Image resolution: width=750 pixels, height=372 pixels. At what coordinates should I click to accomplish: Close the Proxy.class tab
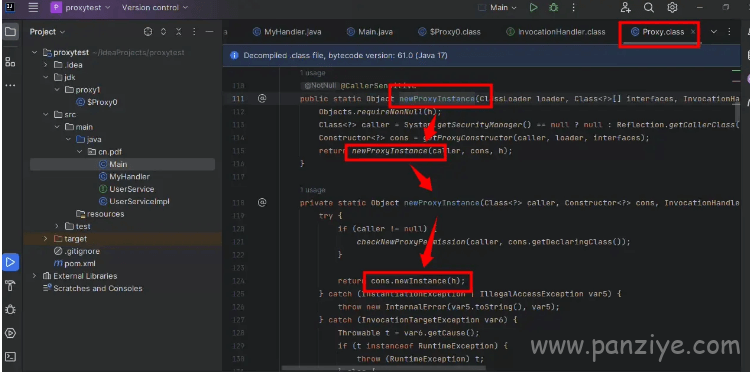coord(693,32)
